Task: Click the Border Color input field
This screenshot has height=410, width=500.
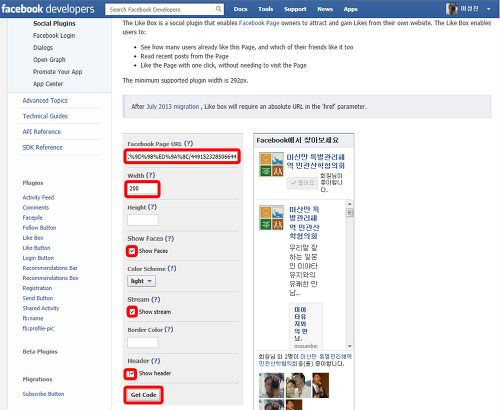Action: click(x=143, y=342)
